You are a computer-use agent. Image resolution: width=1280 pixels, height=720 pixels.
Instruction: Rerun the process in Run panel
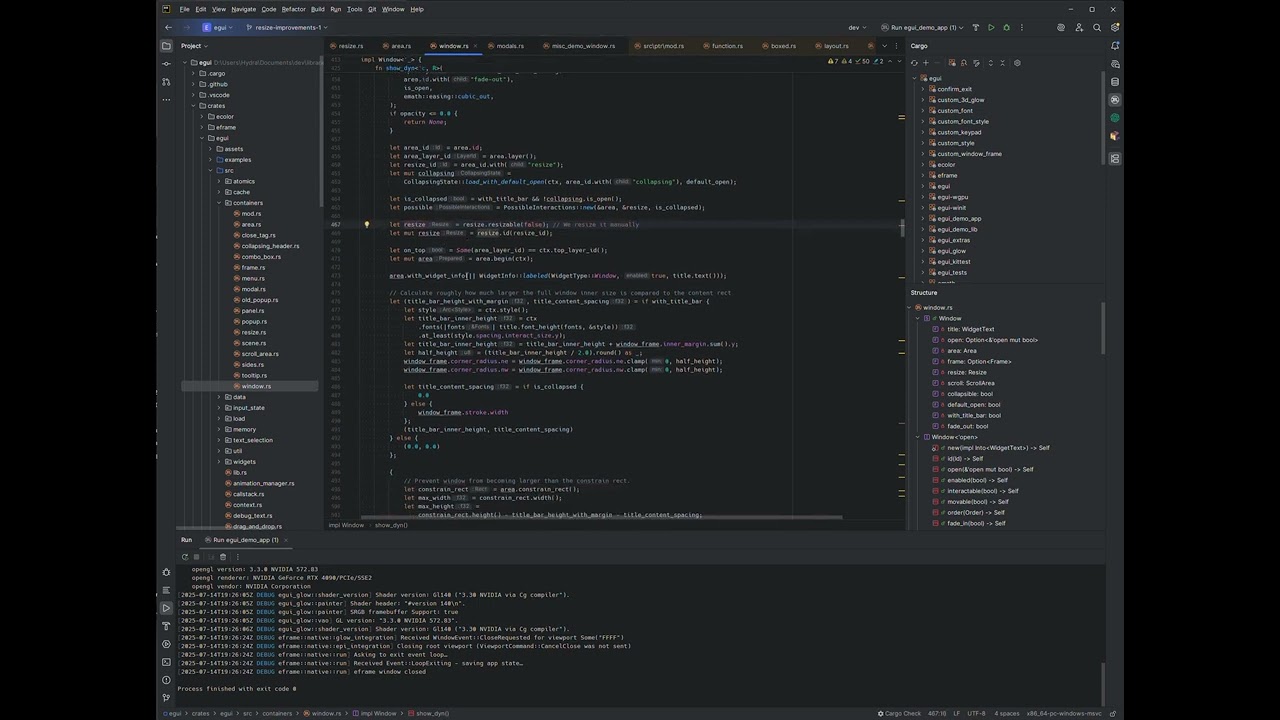coord(185,557)
